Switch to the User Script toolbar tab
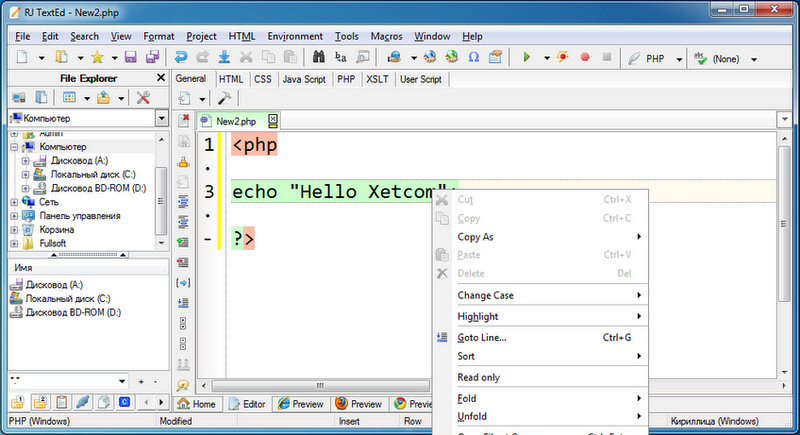 pos(421,79)
